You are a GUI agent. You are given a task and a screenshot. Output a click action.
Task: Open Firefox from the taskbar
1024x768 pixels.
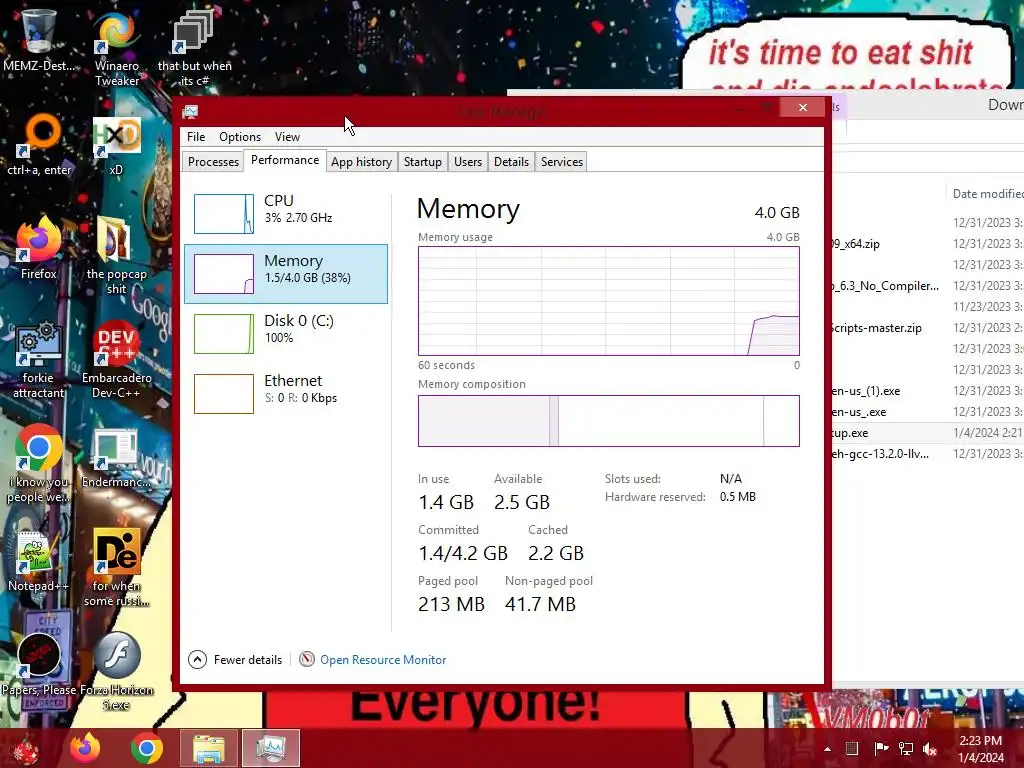pos(86,748)
